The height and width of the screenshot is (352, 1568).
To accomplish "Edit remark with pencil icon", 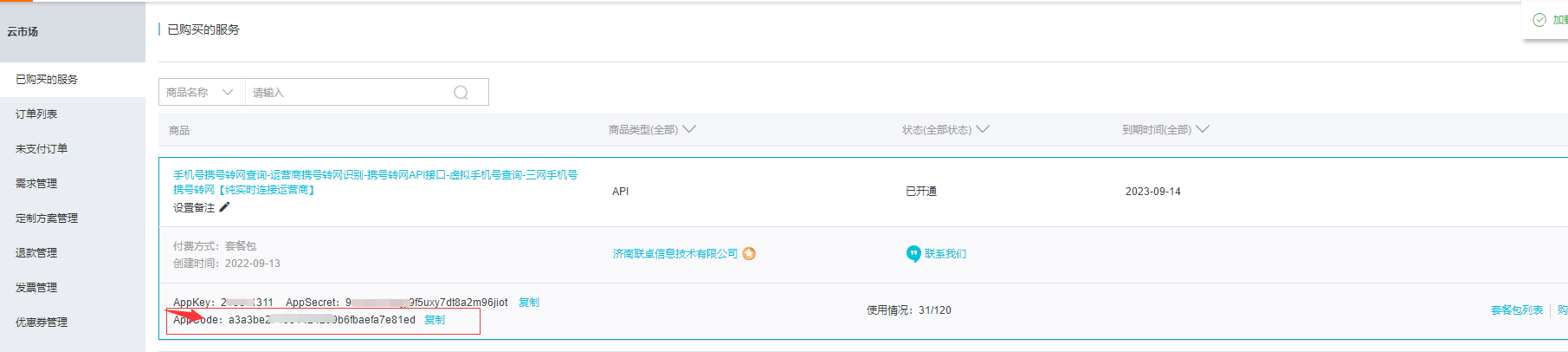I will (x=224, y=207).
